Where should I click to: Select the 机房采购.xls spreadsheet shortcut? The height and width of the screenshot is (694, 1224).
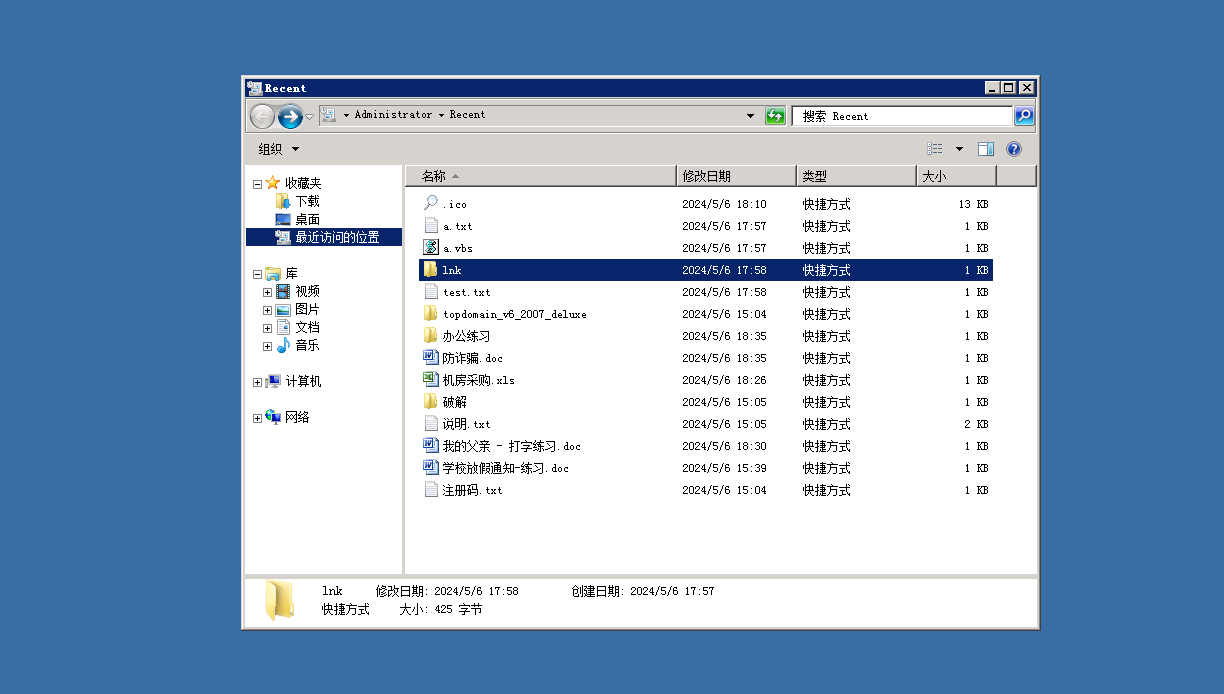pyautogui.click(x=478, y=380)
